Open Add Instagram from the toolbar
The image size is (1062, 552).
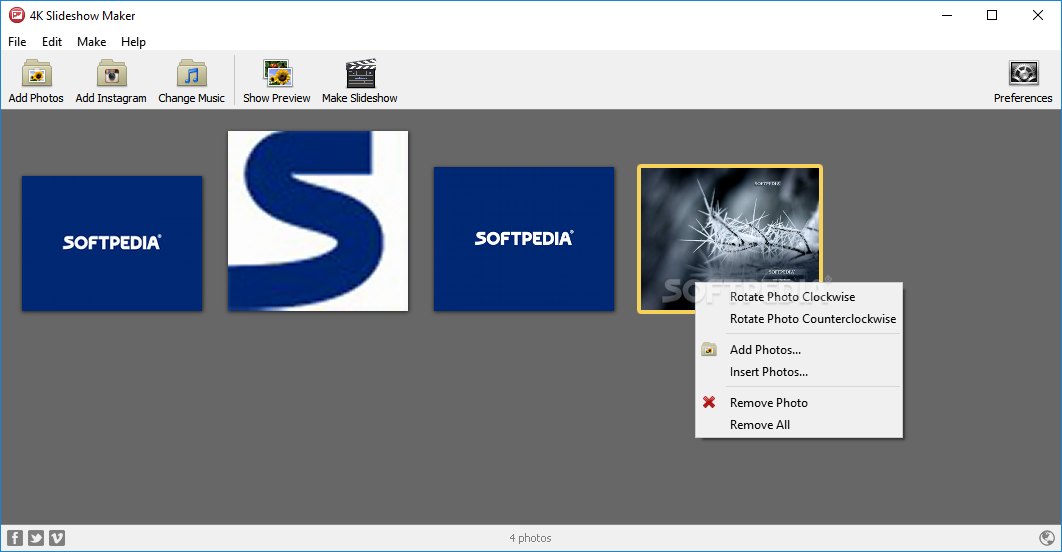[111, 81]
